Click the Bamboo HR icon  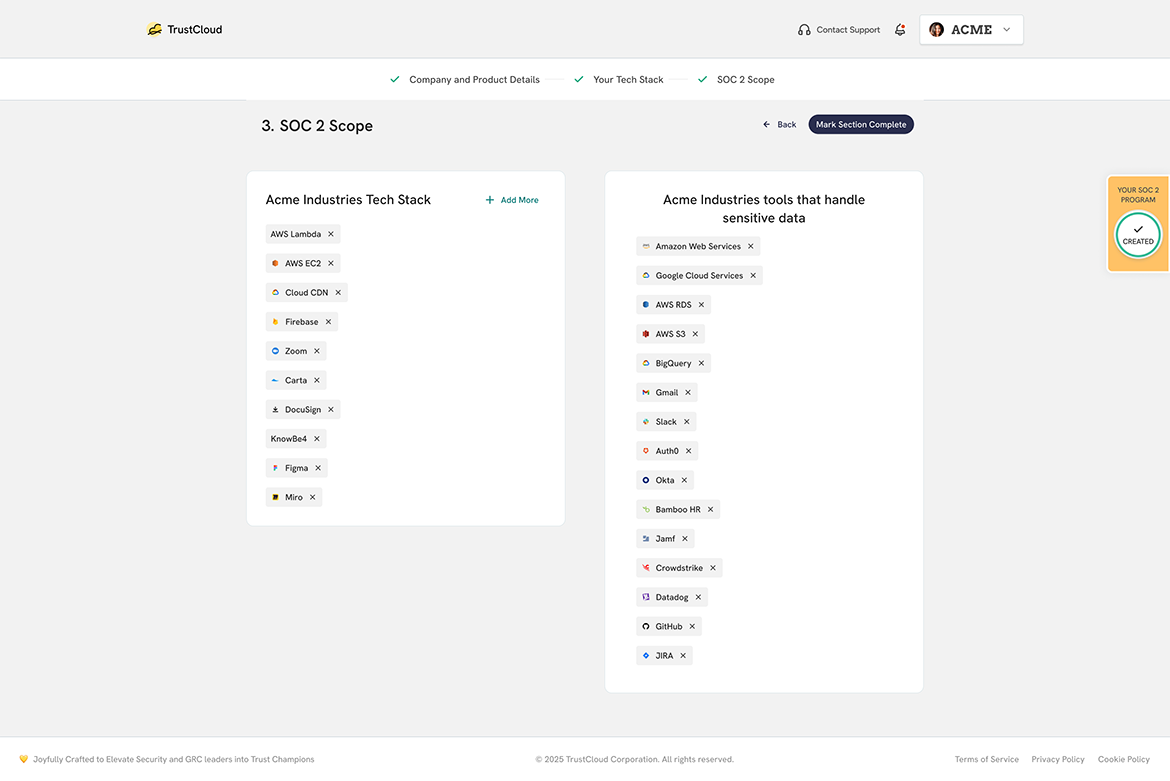(x=646, y=509)
